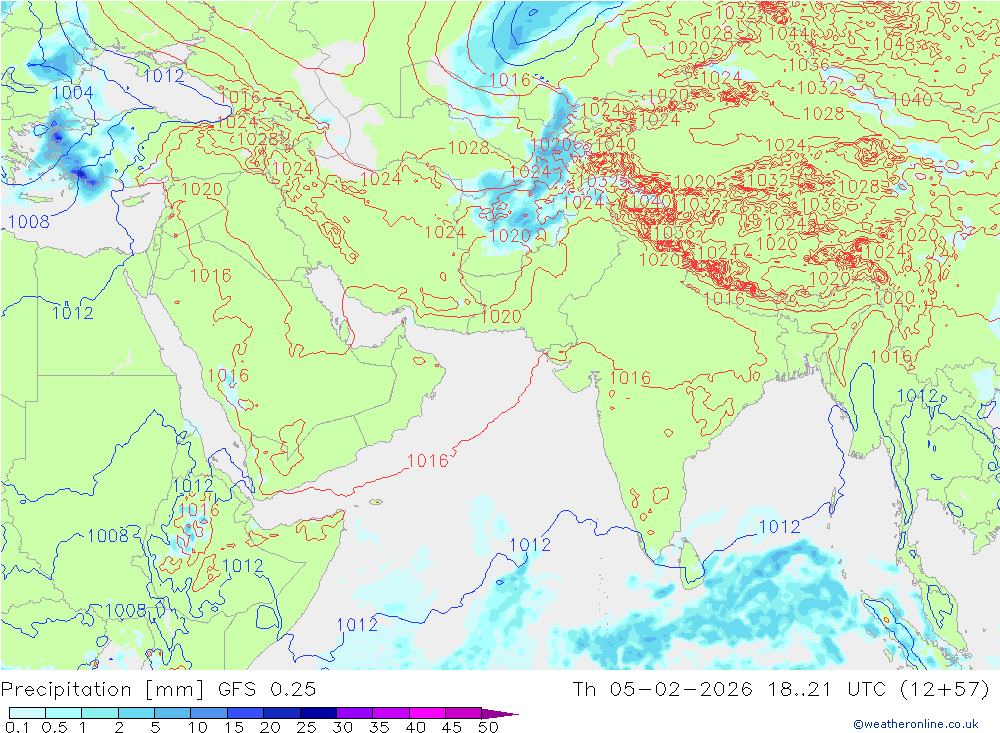Click the '50' legend value
1000x733 pixels.
coord(488,727)
